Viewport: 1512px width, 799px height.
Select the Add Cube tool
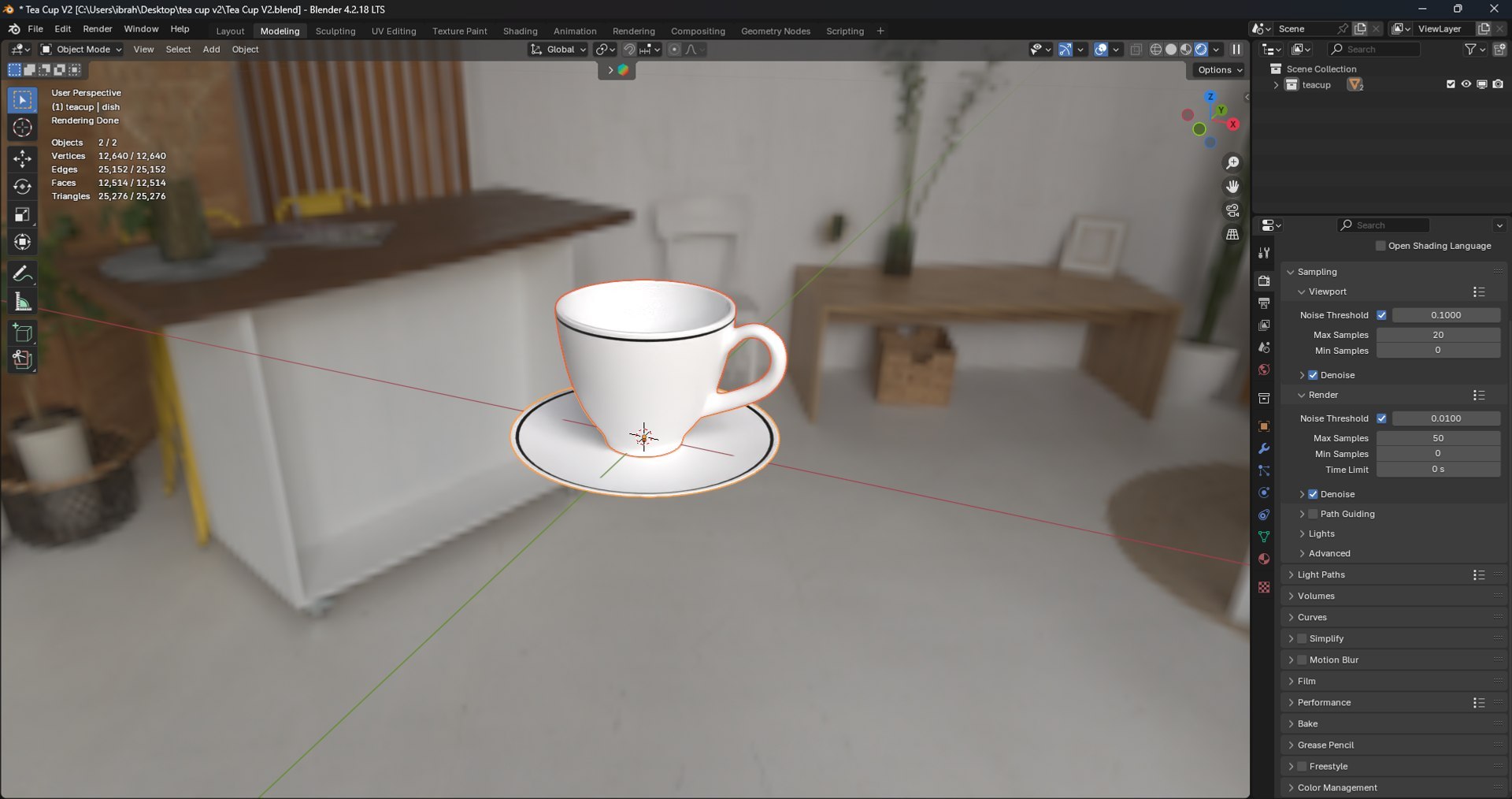[22, 333]
